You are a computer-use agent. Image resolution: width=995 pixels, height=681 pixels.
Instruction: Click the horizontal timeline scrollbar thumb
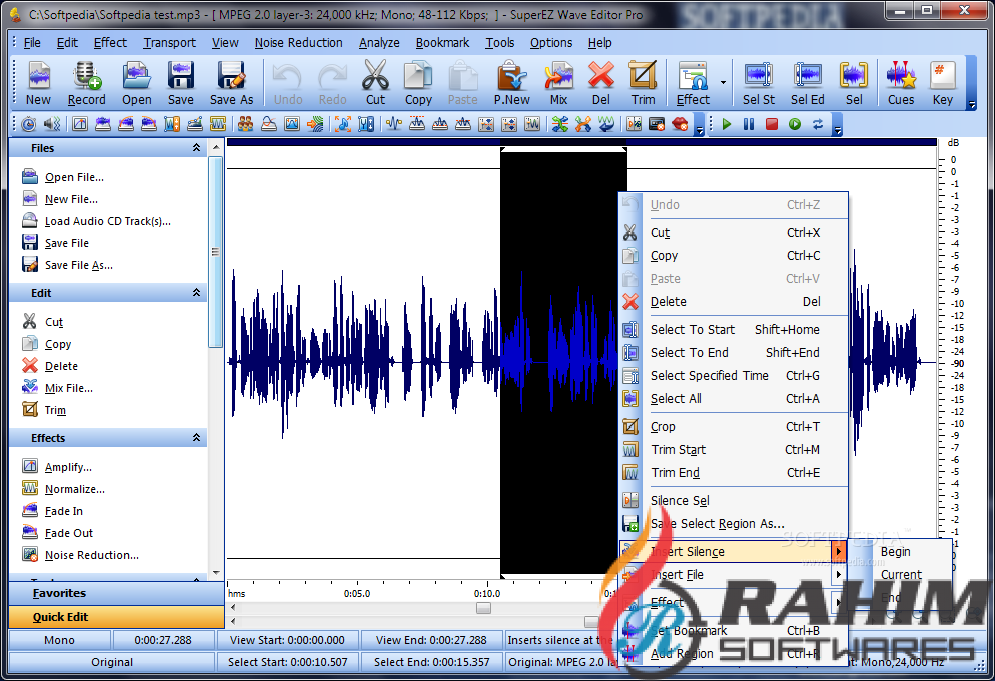483,608
